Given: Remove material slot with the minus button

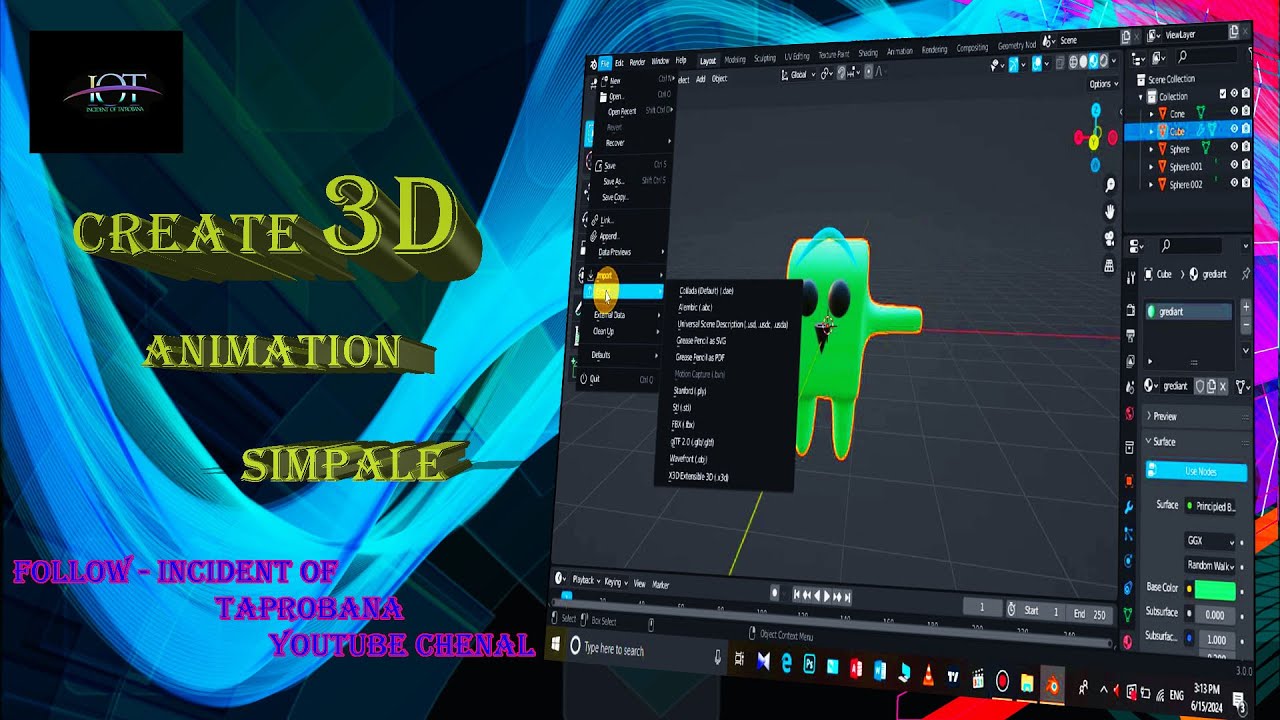Looking at the screenshot, I should (x=1246, y=326).
